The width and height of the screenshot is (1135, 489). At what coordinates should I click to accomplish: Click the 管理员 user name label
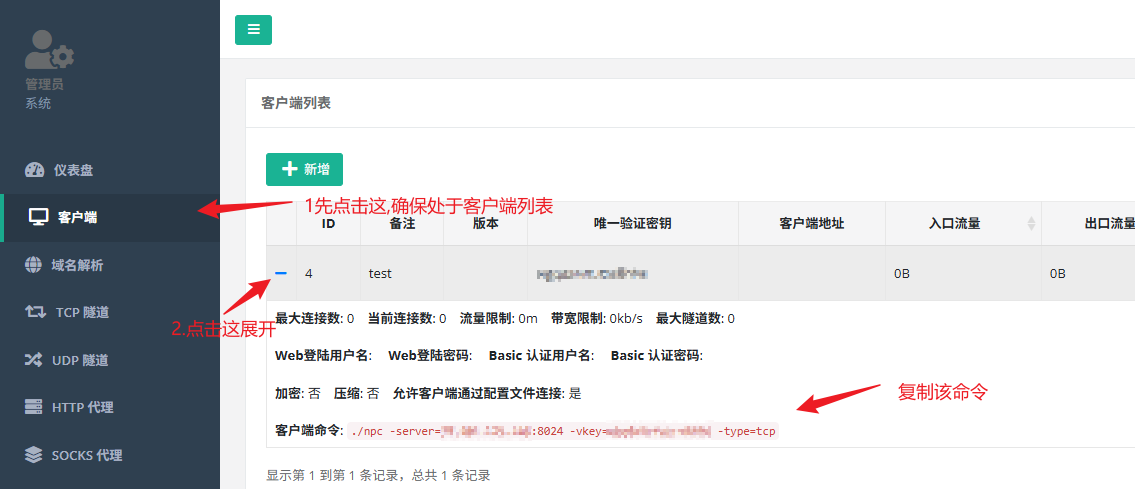point(44,84)
